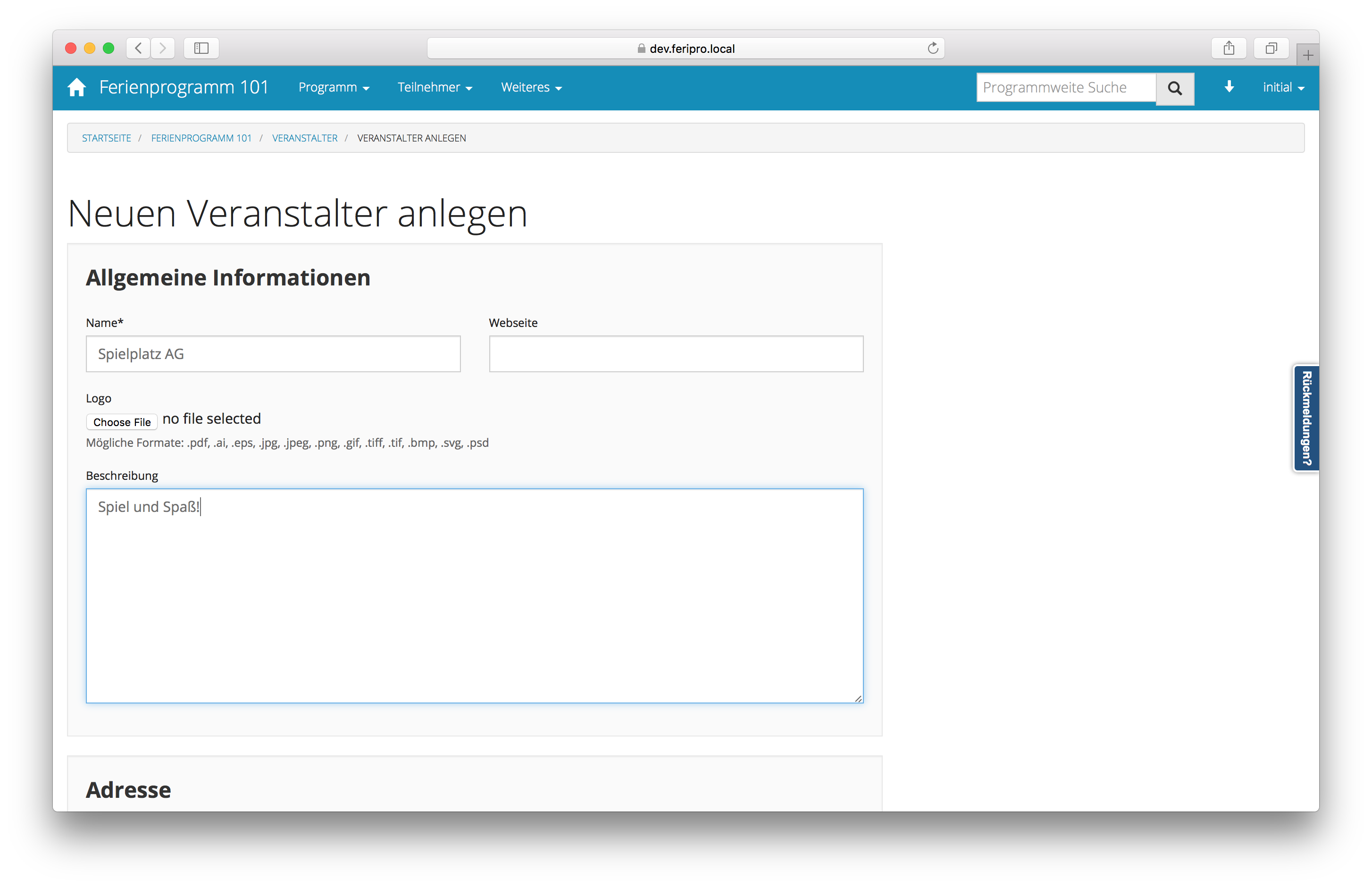
Task: Click Safari's forward navigation arrow
Action: pos(163,48)
